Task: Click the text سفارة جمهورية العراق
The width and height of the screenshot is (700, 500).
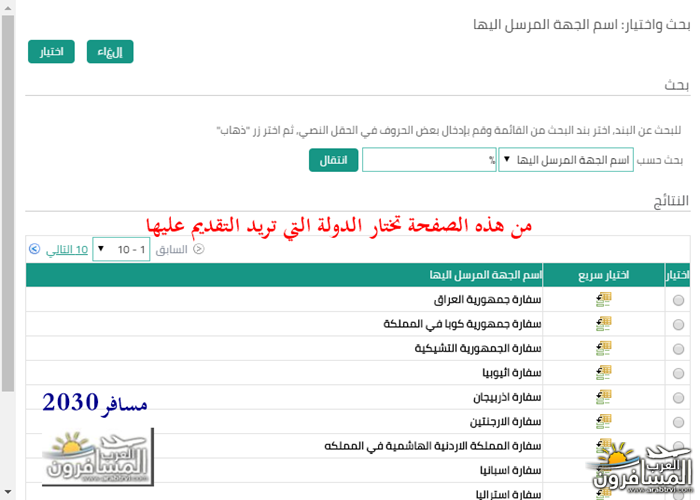Action: [x=488, y=300]
